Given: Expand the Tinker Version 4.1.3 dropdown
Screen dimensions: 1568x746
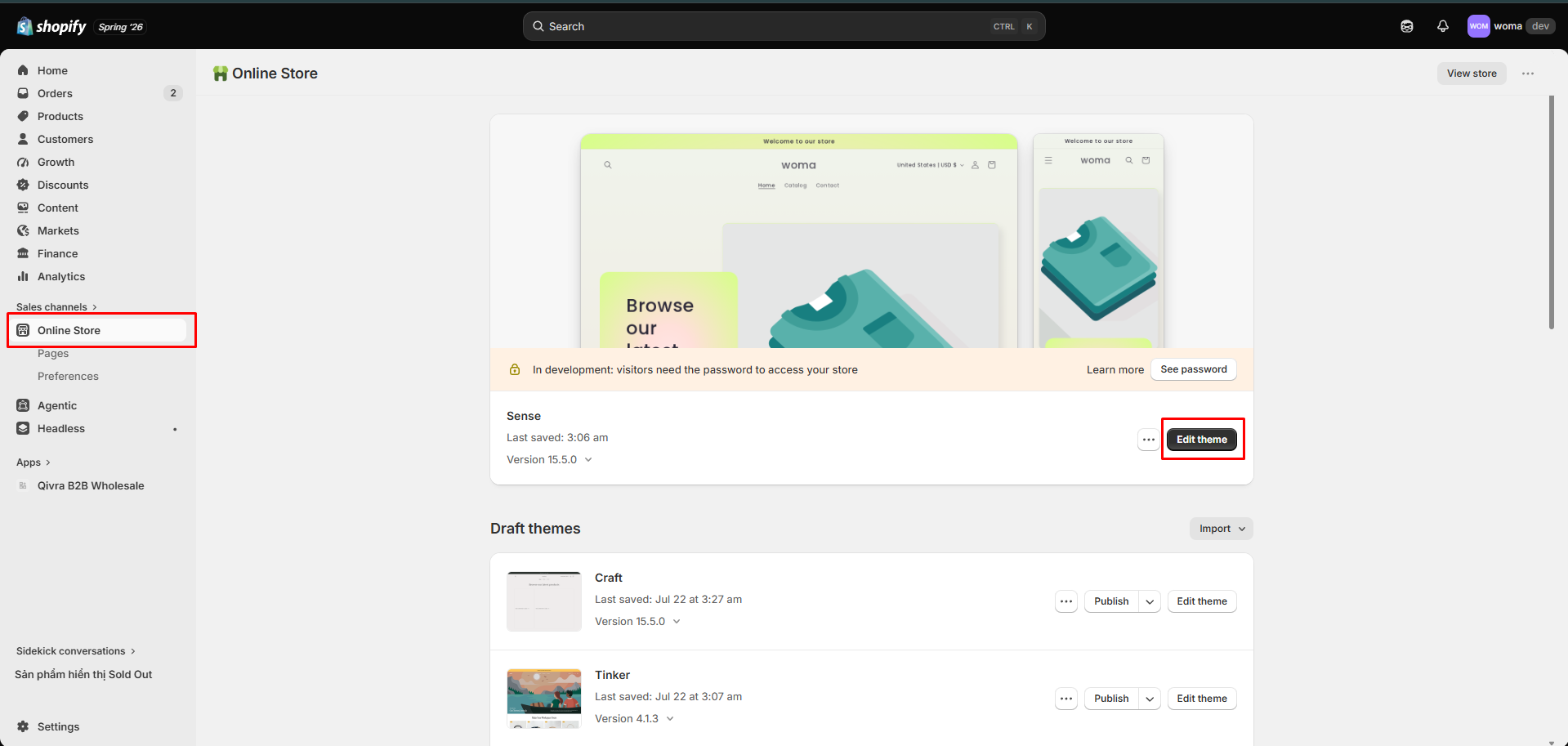Looking at the screenshot, I should (634, 719).
